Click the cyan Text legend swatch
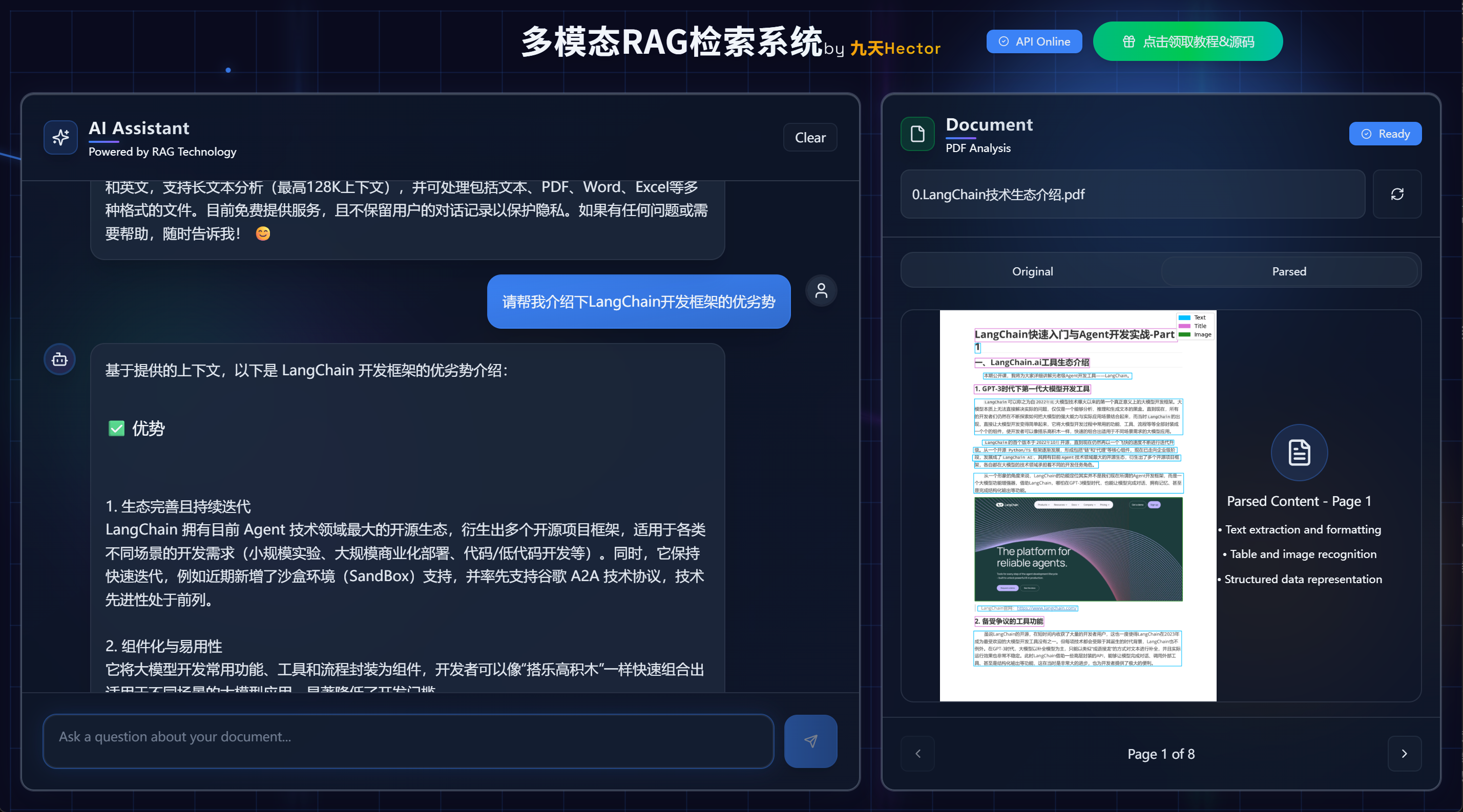1463x812 pixels. pyautogui.click(x=1184, y=318)
